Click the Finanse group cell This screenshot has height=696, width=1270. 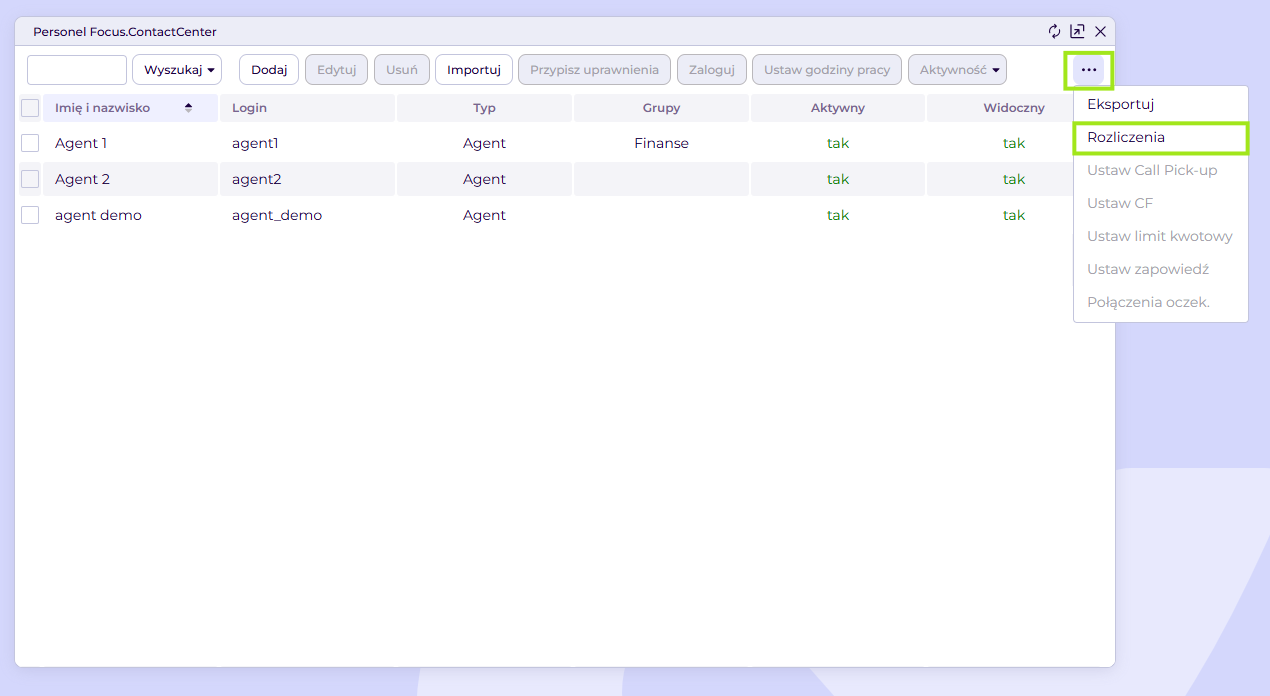tap(661, 143)
